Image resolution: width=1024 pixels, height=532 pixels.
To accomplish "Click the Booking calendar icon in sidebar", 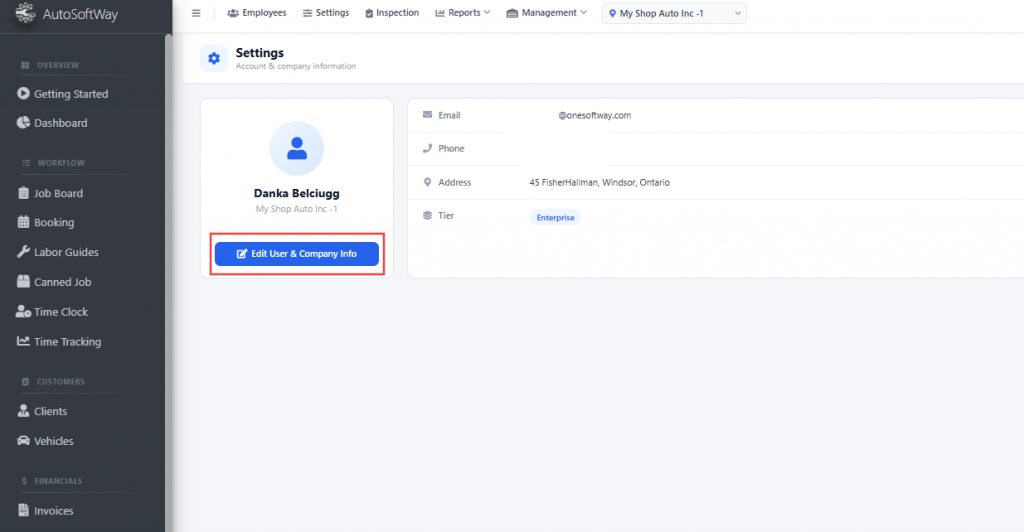I will click(24, 223).
